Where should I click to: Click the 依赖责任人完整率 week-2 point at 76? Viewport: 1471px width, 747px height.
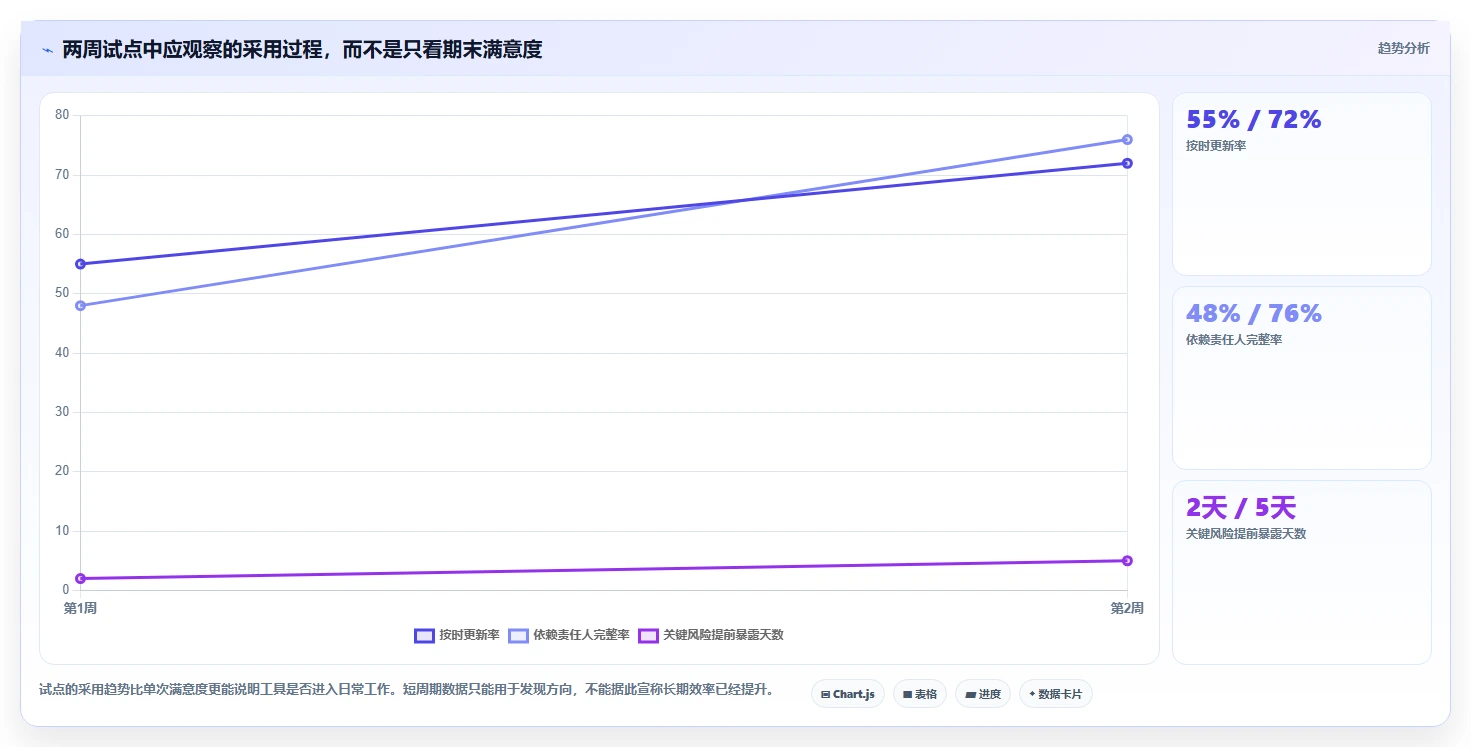1127,139
